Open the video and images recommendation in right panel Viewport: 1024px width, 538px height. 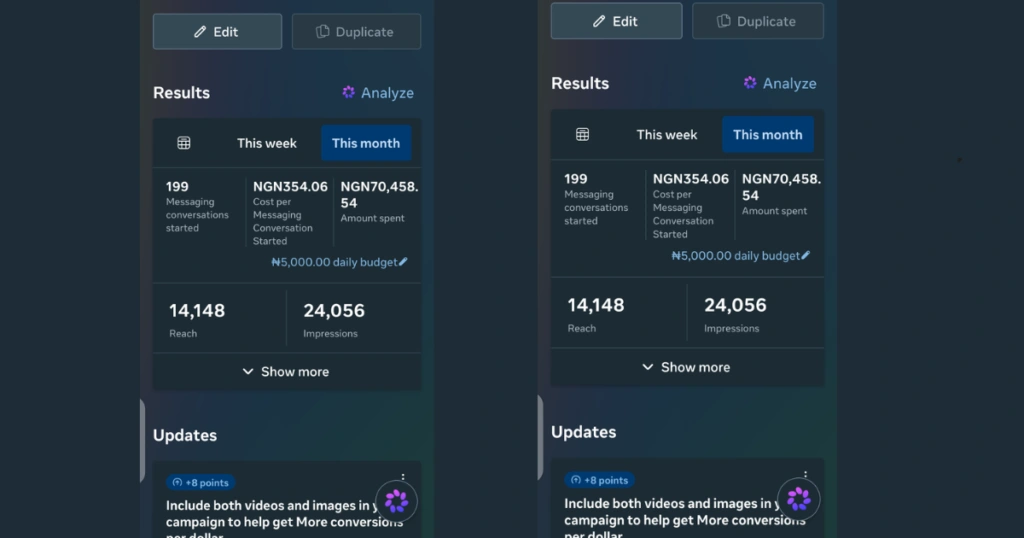pyautogui.click(x=684, y=517)
